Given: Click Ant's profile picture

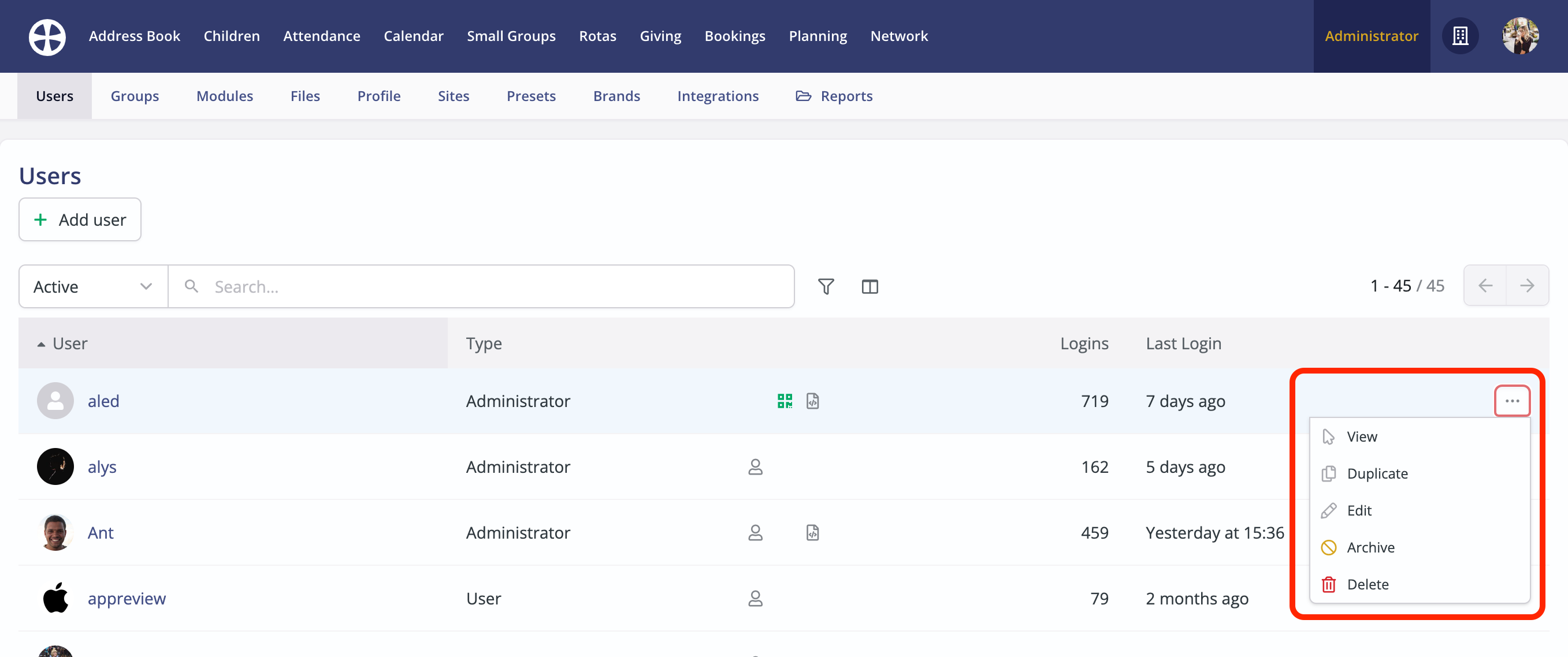Looking at the screenshot, I should [x=55, y=532].
